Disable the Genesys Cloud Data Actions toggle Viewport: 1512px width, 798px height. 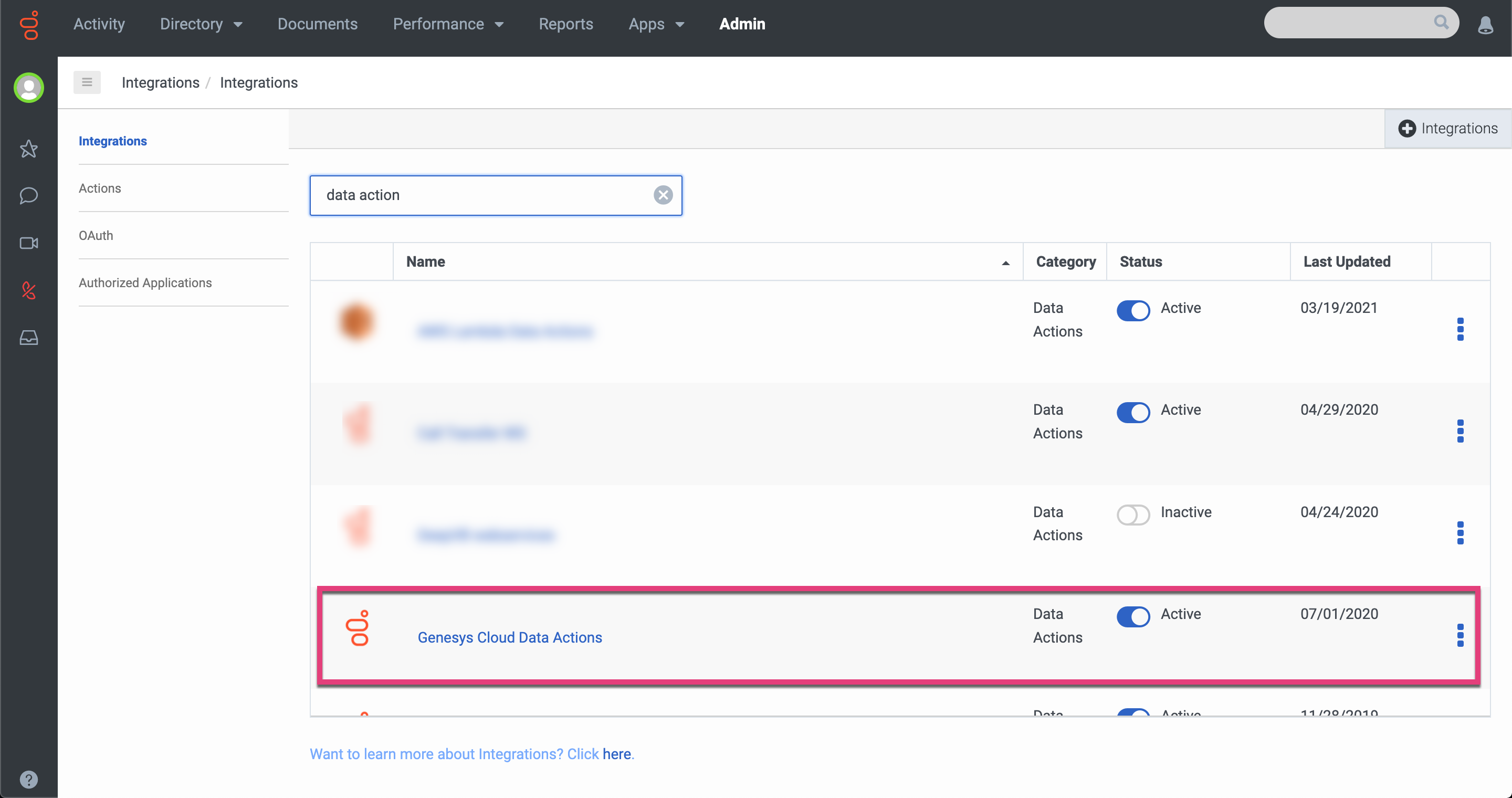pos(1132,616)
